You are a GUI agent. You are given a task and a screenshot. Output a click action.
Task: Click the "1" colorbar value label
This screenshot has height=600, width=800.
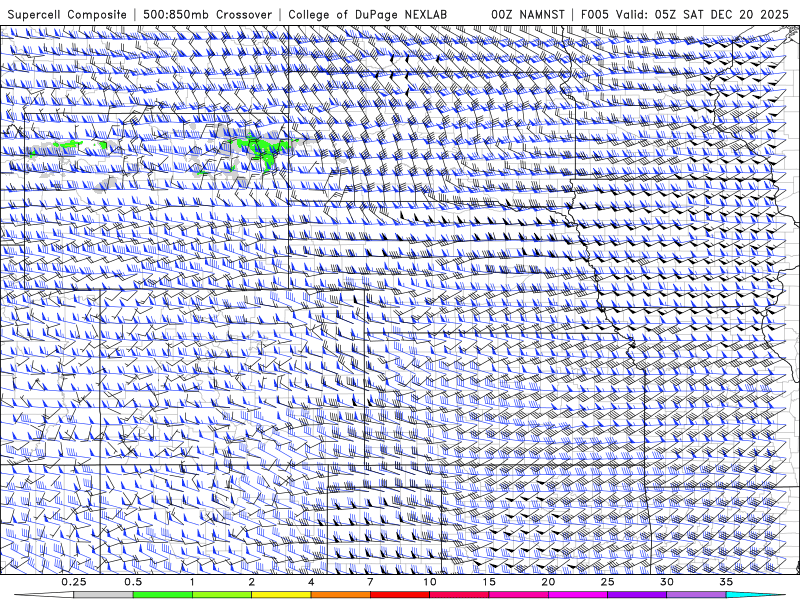[192, 582]
